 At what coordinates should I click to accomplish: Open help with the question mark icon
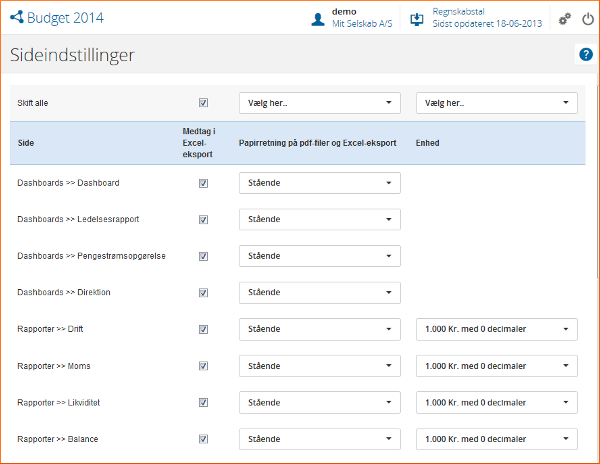click(586, 54)
